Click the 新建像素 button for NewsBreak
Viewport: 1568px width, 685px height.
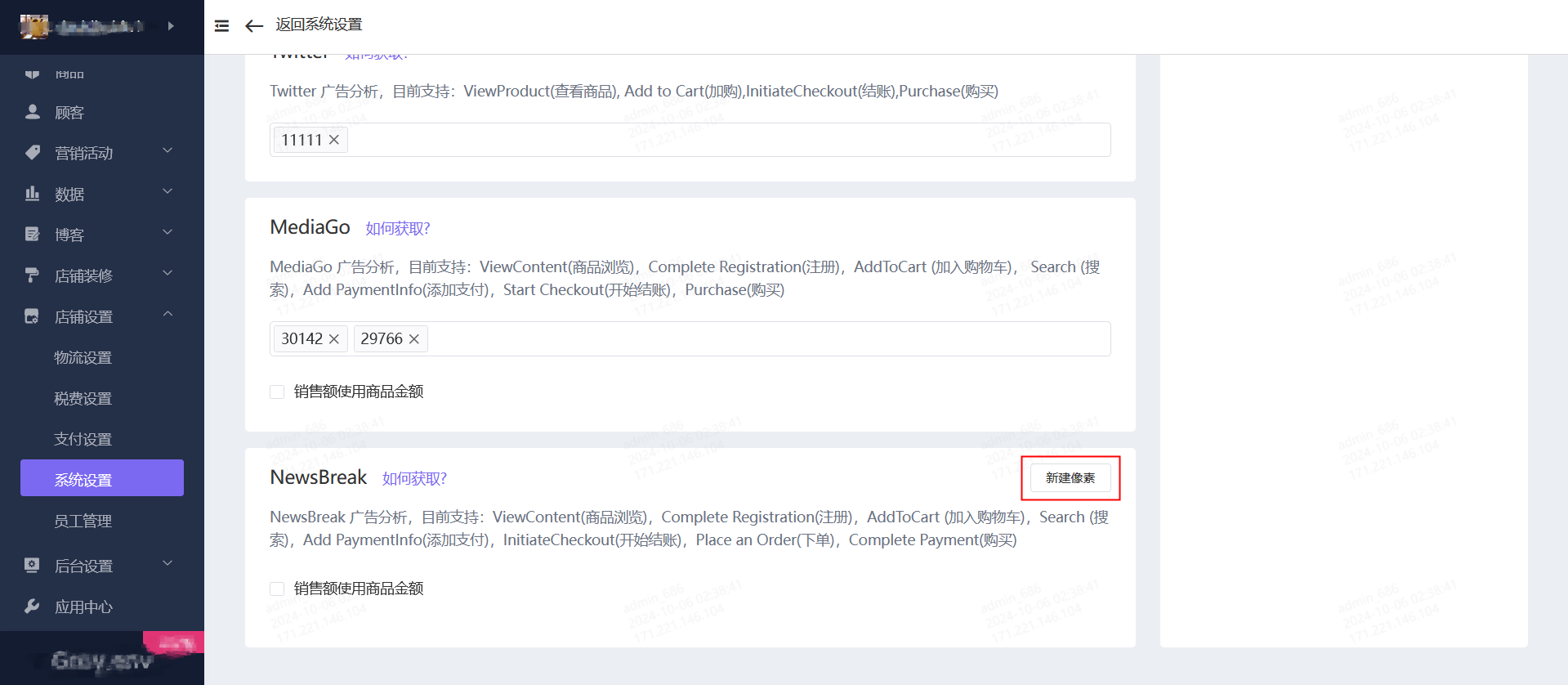[x=1070, y=478]
